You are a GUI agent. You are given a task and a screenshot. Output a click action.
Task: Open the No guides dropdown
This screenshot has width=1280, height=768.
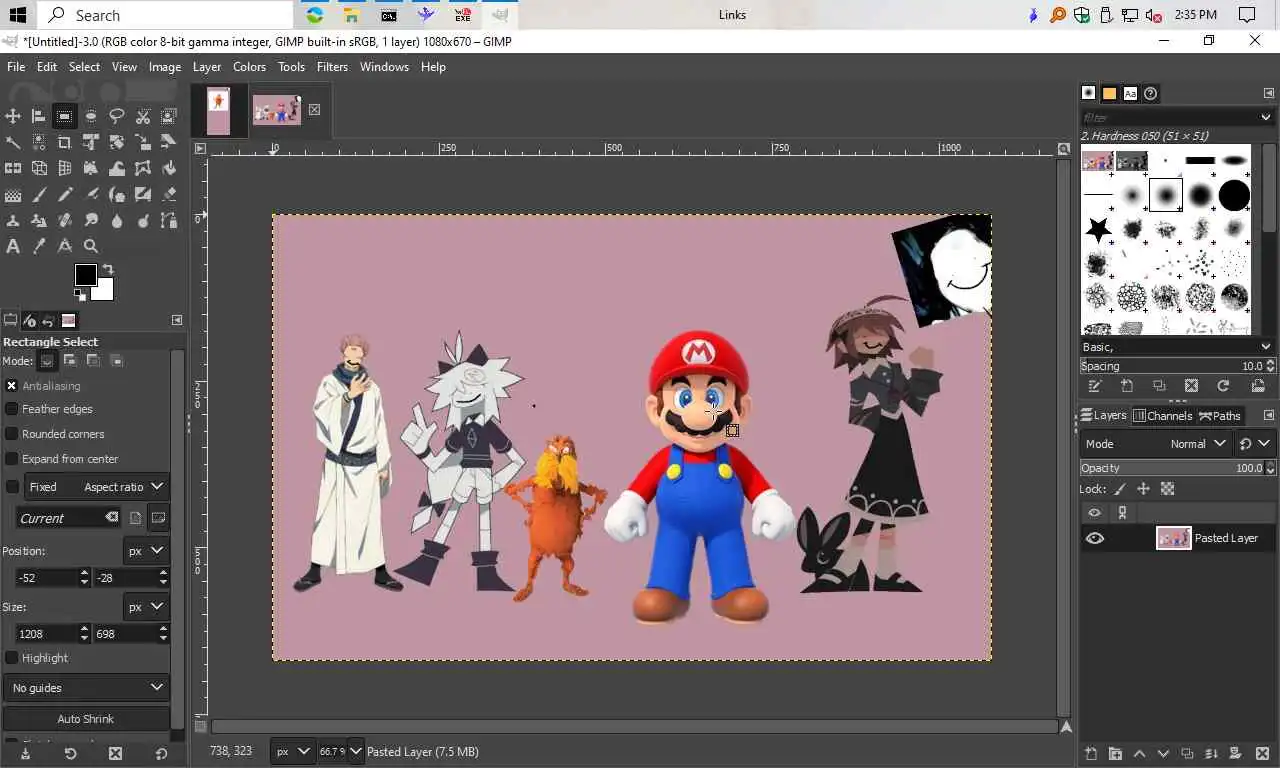tap(86, 688)
